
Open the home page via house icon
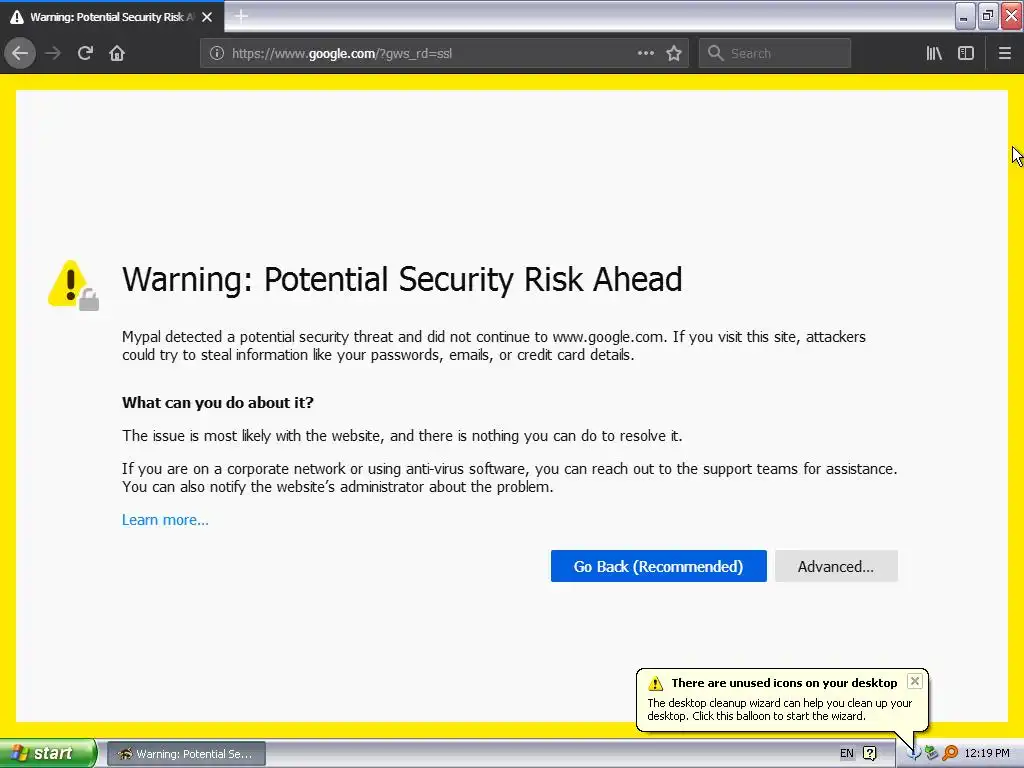117,54
